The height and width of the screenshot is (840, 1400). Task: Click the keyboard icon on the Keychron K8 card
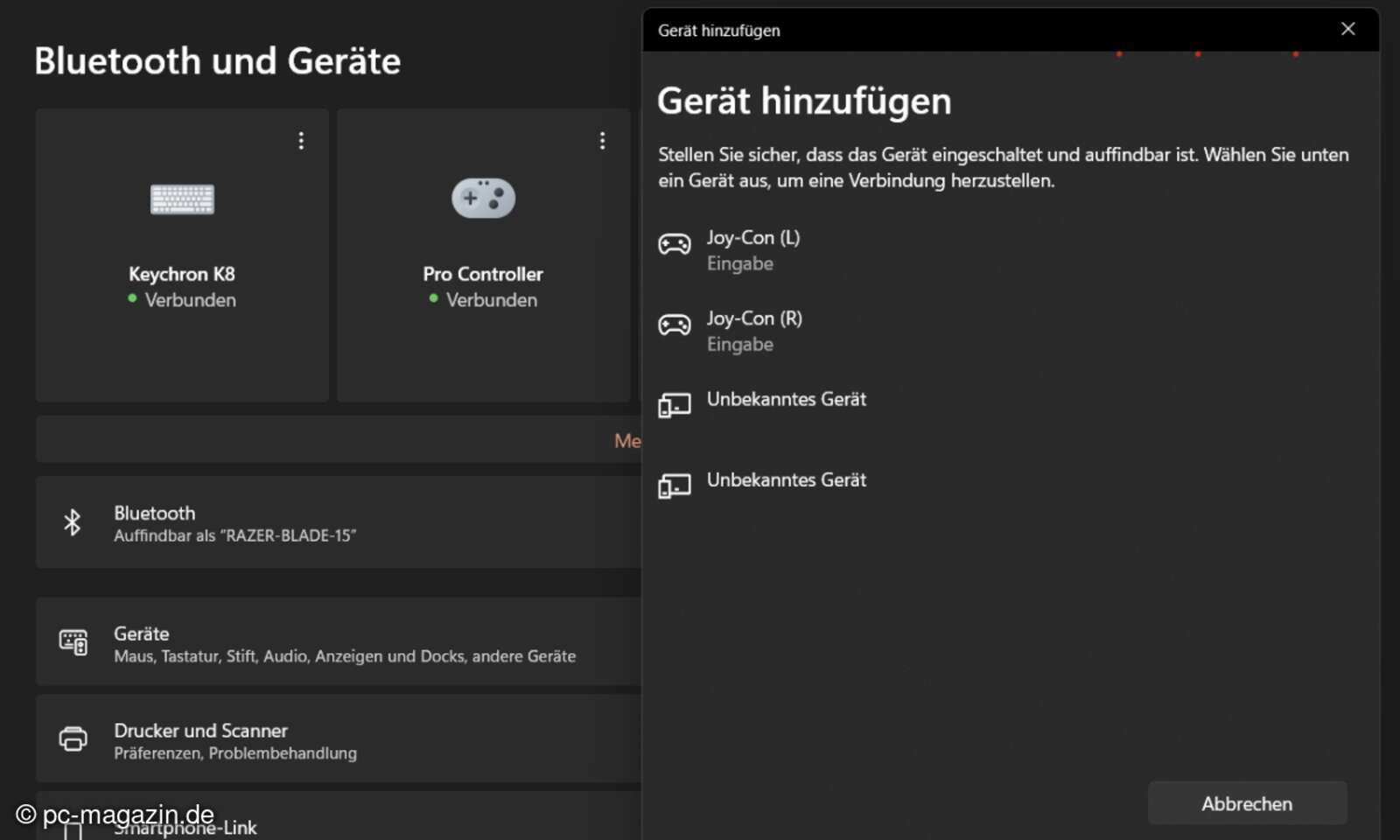pos(181,199)
